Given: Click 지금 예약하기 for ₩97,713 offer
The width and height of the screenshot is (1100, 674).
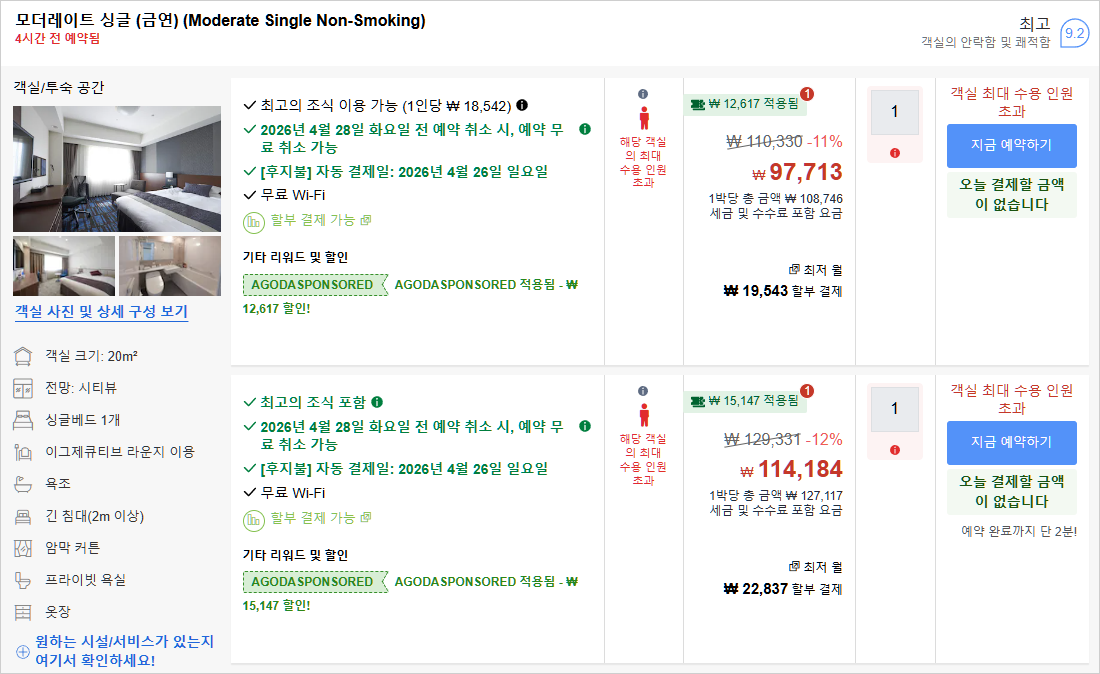Looking at the screenshot, I should [x=1011, y=145].
